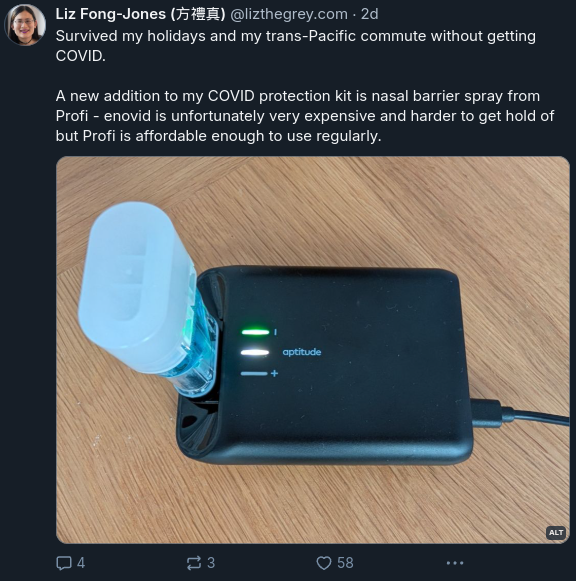
Task: Click the like count number 58
Action: pyautogui.click(x=345, y=563)
